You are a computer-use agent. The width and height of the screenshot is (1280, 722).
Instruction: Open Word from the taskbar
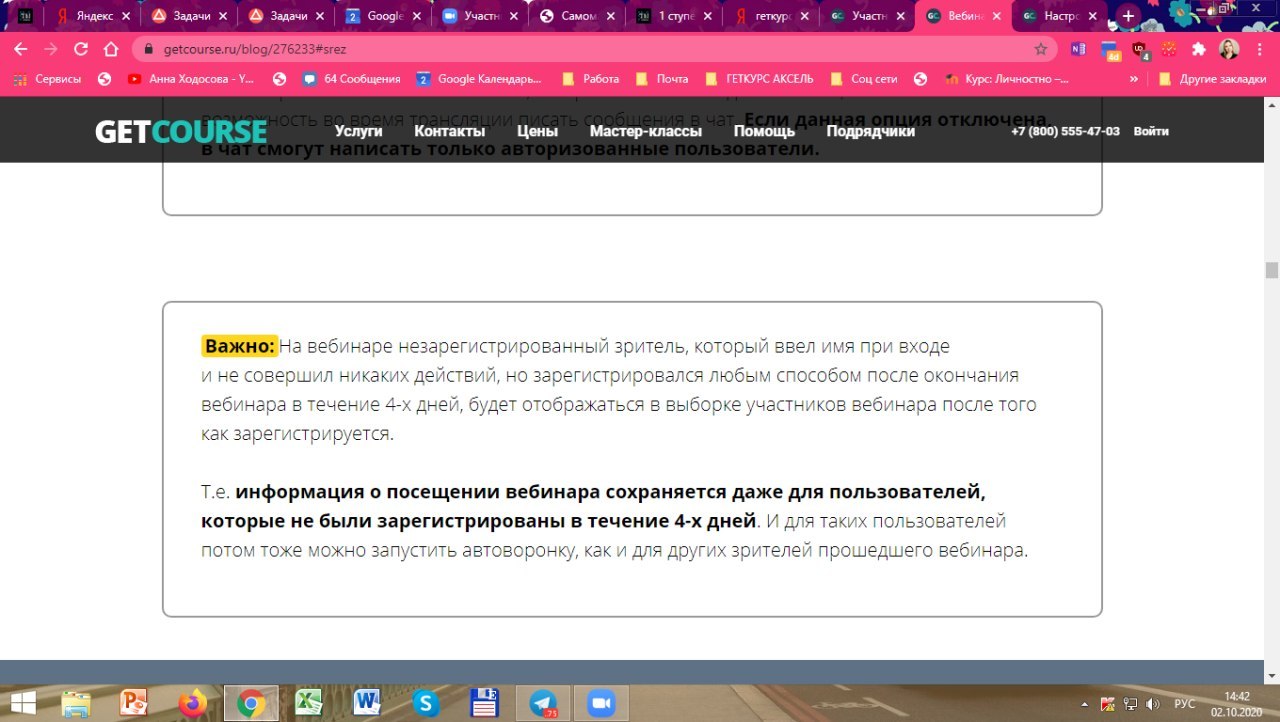(367, 703)
